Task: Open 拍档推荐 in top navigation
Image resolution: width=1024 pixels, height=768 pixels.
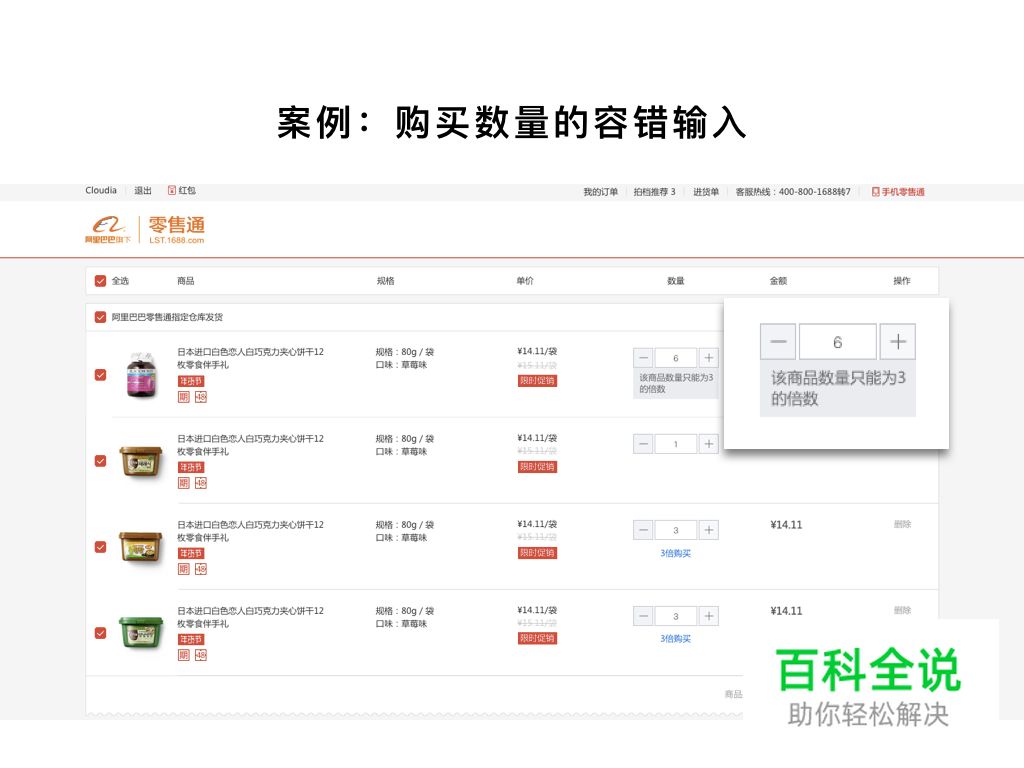Action: tap(654, 192)
